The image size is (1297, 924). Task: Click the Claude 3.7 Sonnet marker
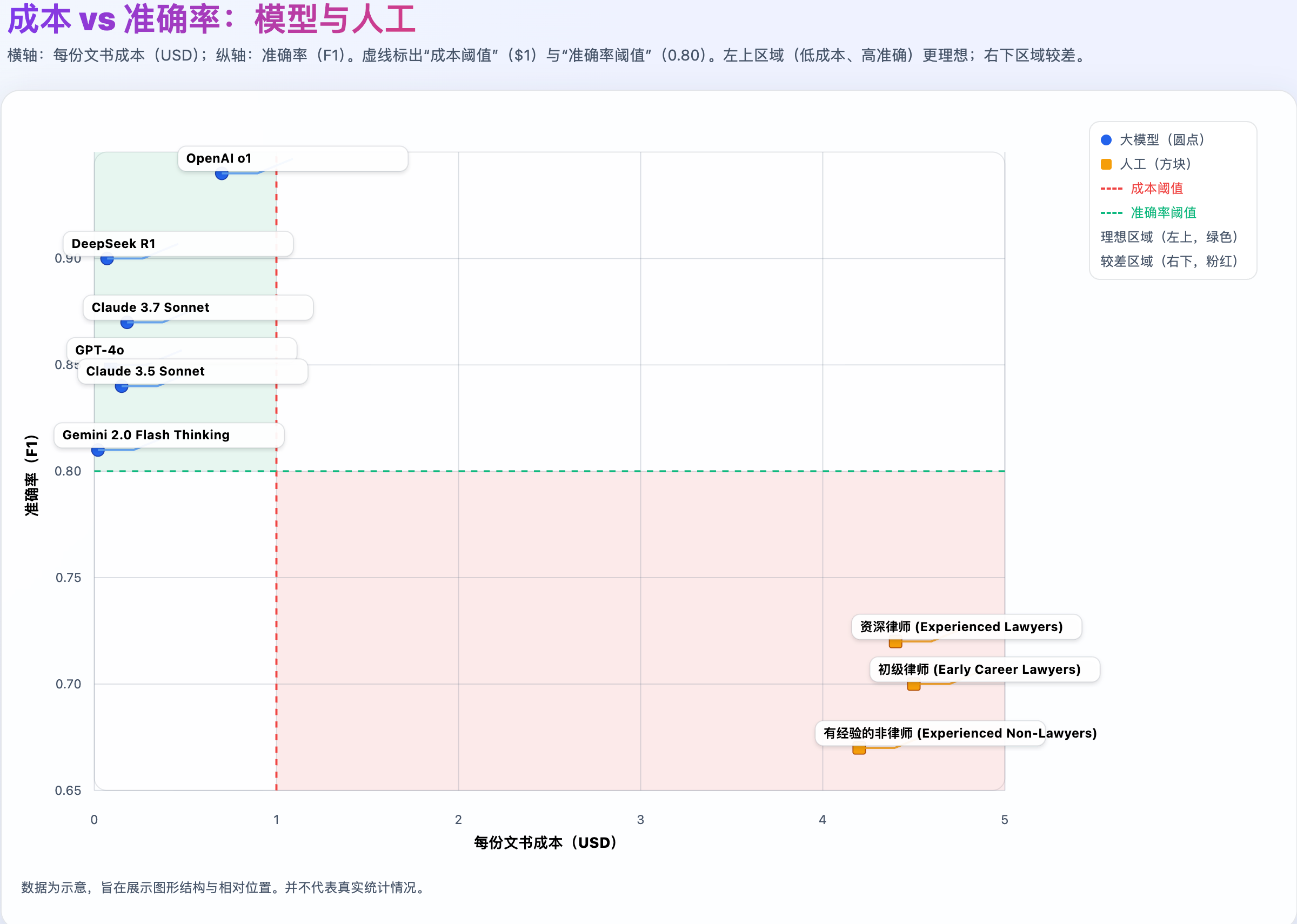click(x=128, y=322)
